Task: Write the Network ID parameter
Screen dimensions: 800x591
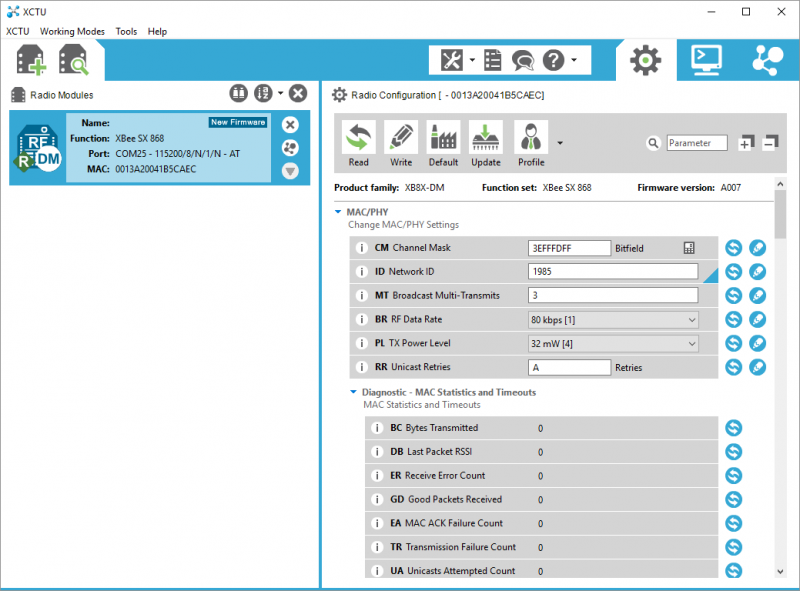Action: [758, 272]
